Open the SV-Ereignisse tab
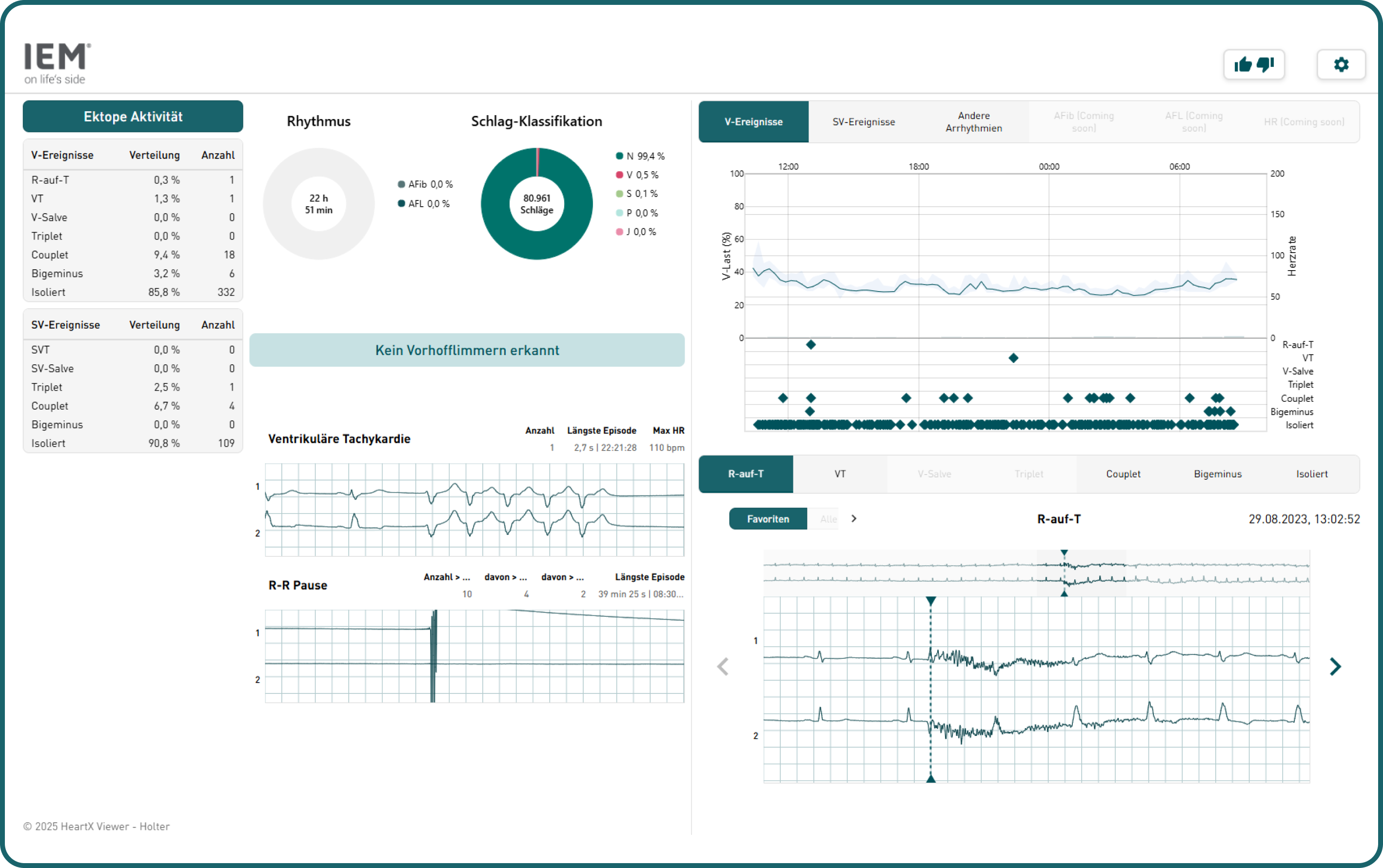 click(864, 122)
